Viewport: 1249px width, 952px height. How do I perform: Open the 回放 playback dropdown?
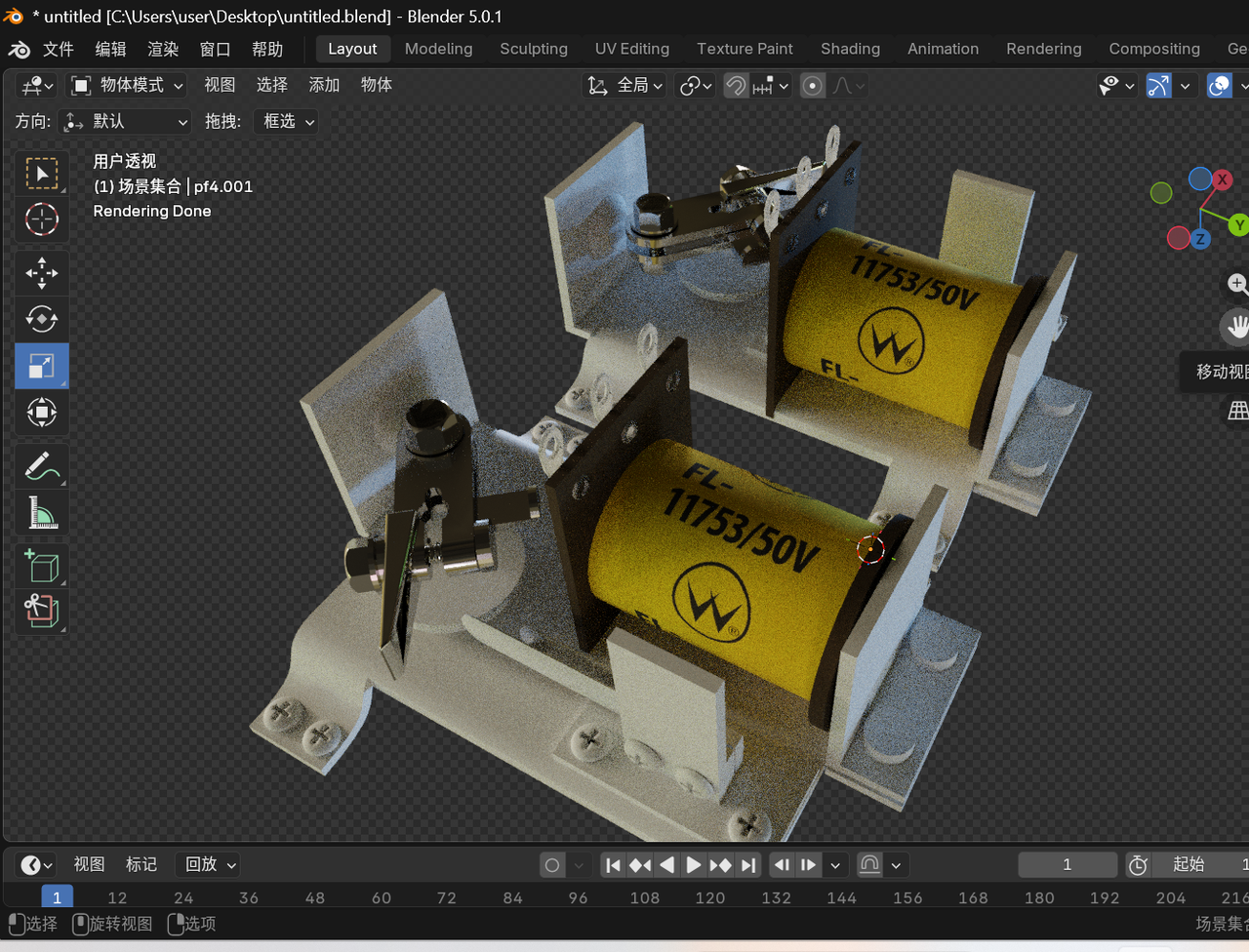point(208,865)
